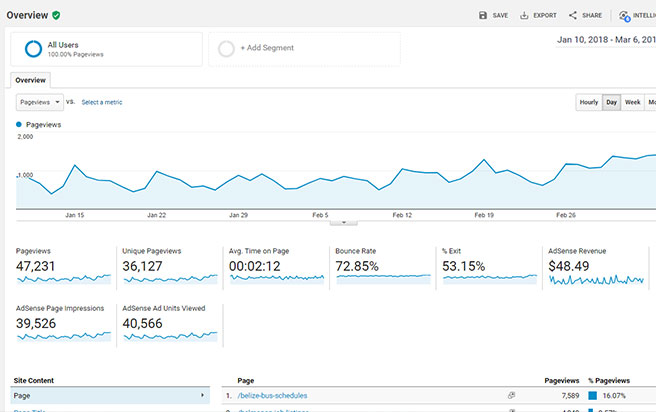Image resolution: width=656 pixels, height=412 pixels.
Task: Click the 2,000 y-axis label
Action: (25, 136)
